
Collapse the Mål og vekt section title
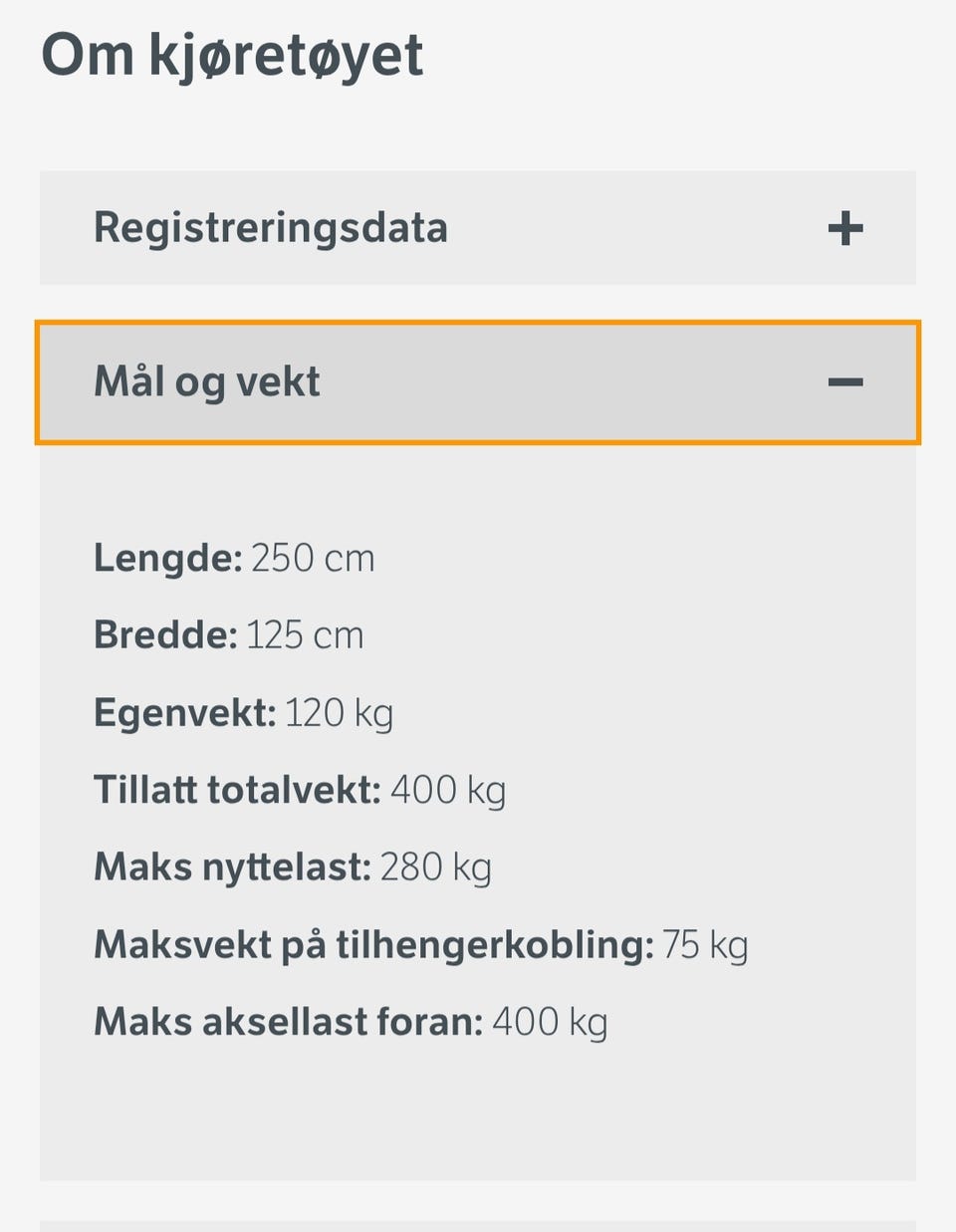click(x=207, y=382)
